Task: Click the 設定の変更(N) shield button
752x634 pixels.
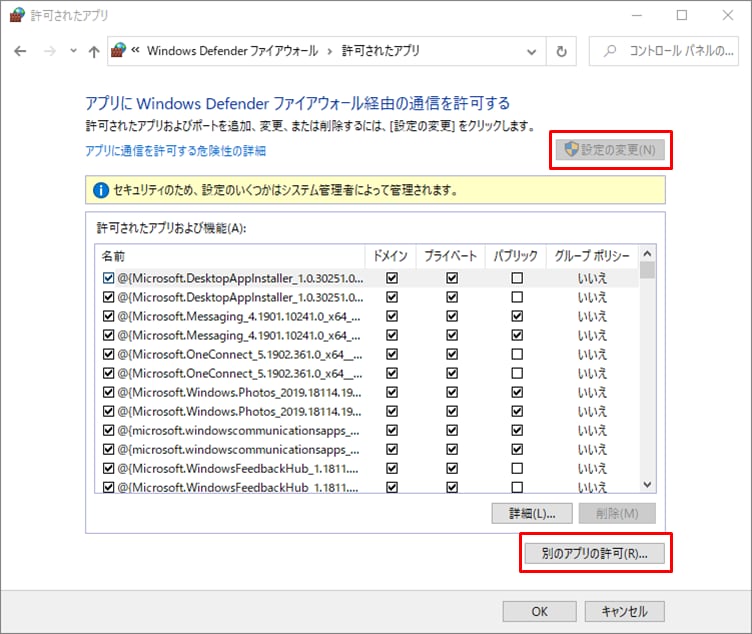Action: coord(610,150)
